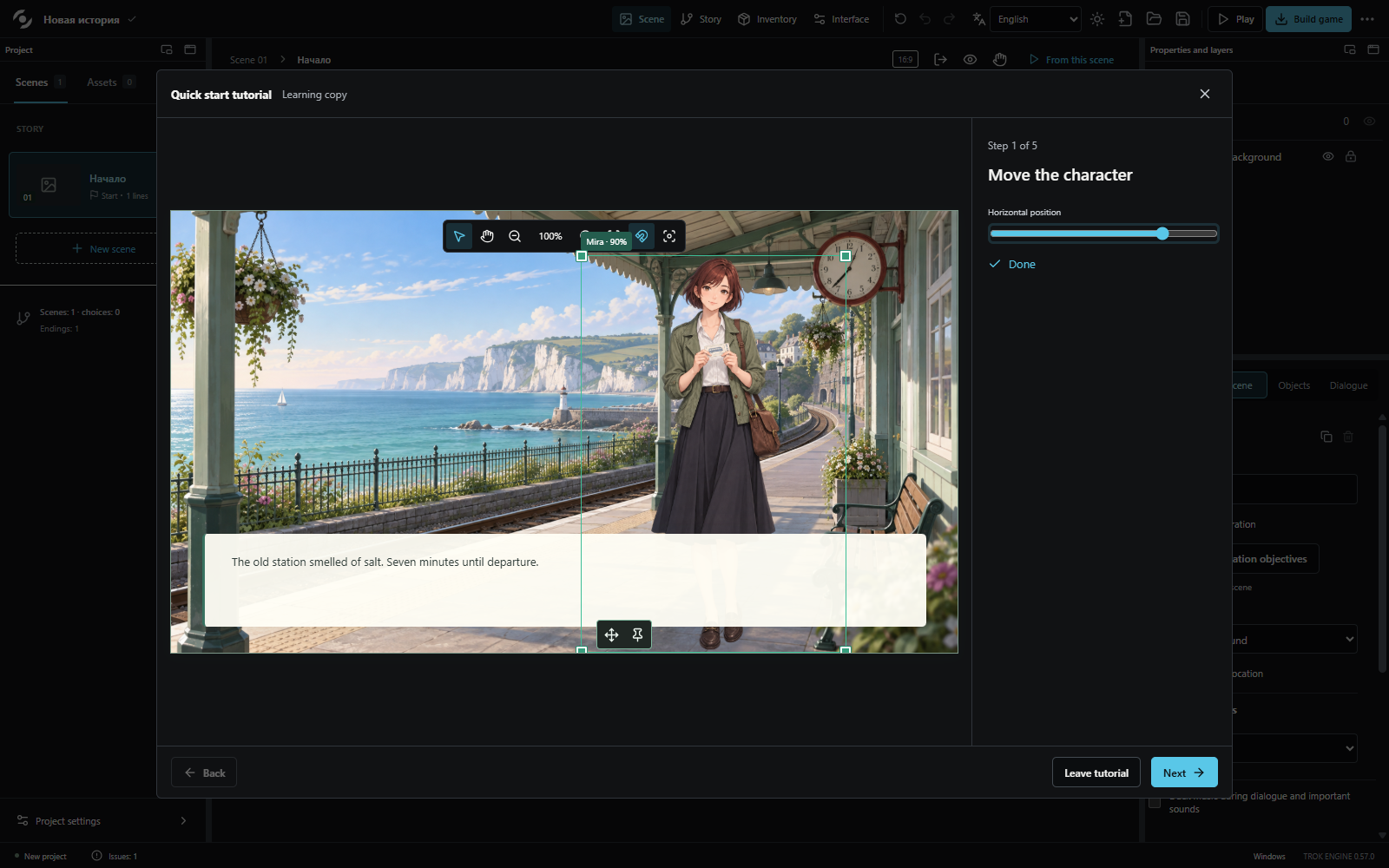Viewport: 1389px width, 868px height.
Task: Close the Quick start tutorial dialog
Action: click(1204, 94)
